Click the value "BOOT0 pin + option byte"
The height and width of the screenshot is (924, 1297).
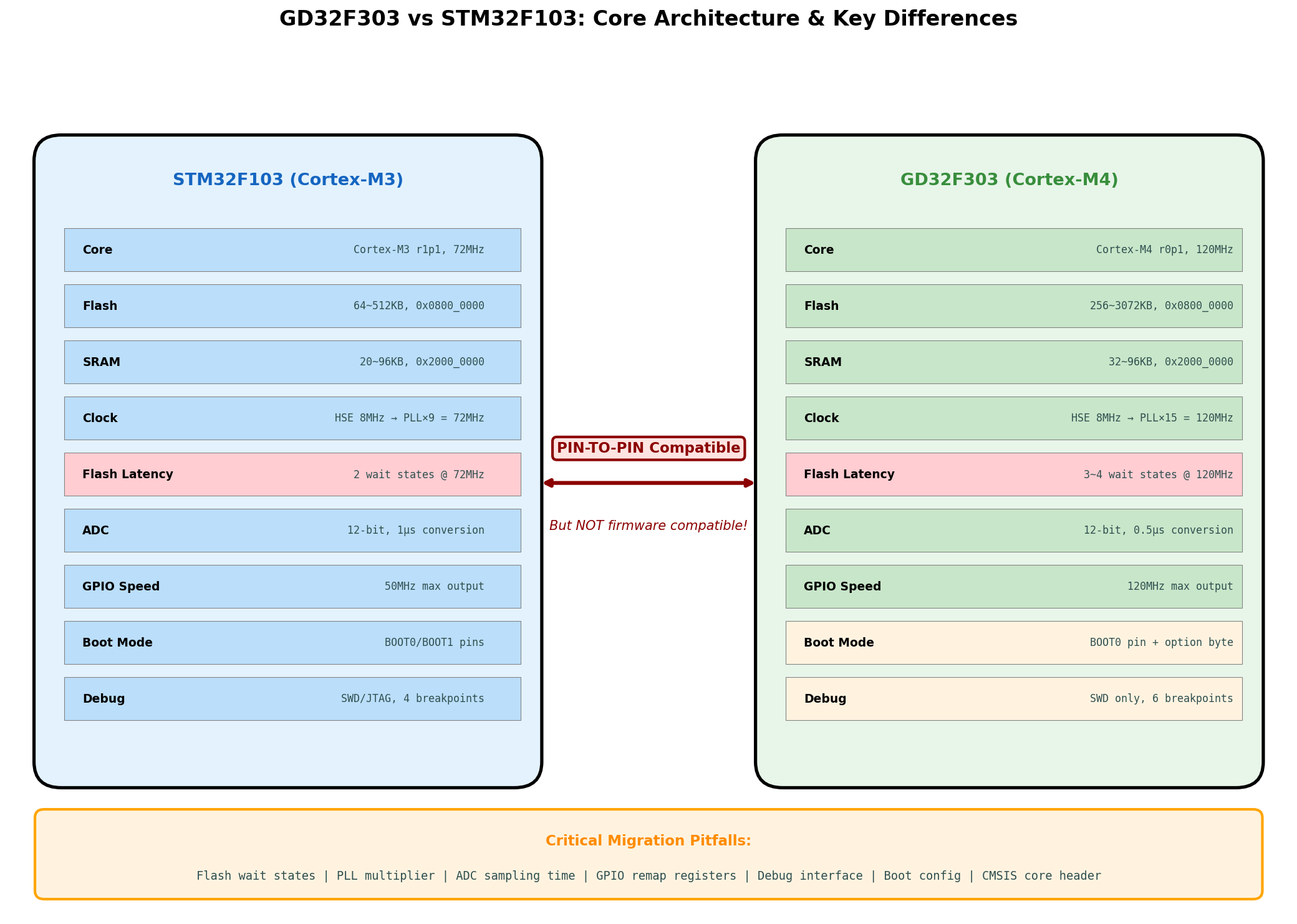(1162, 643)
